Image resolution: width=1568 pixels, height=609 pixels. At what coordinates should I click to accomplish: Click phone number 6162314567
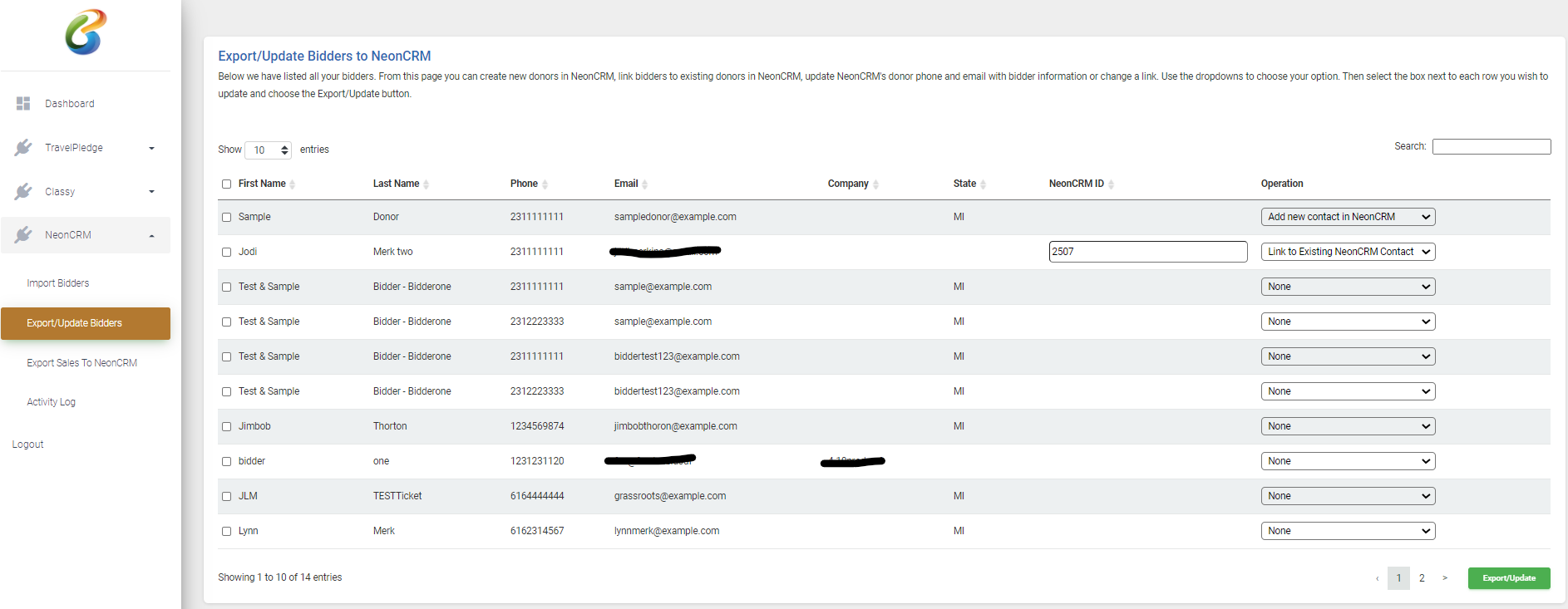coord(537,531)
